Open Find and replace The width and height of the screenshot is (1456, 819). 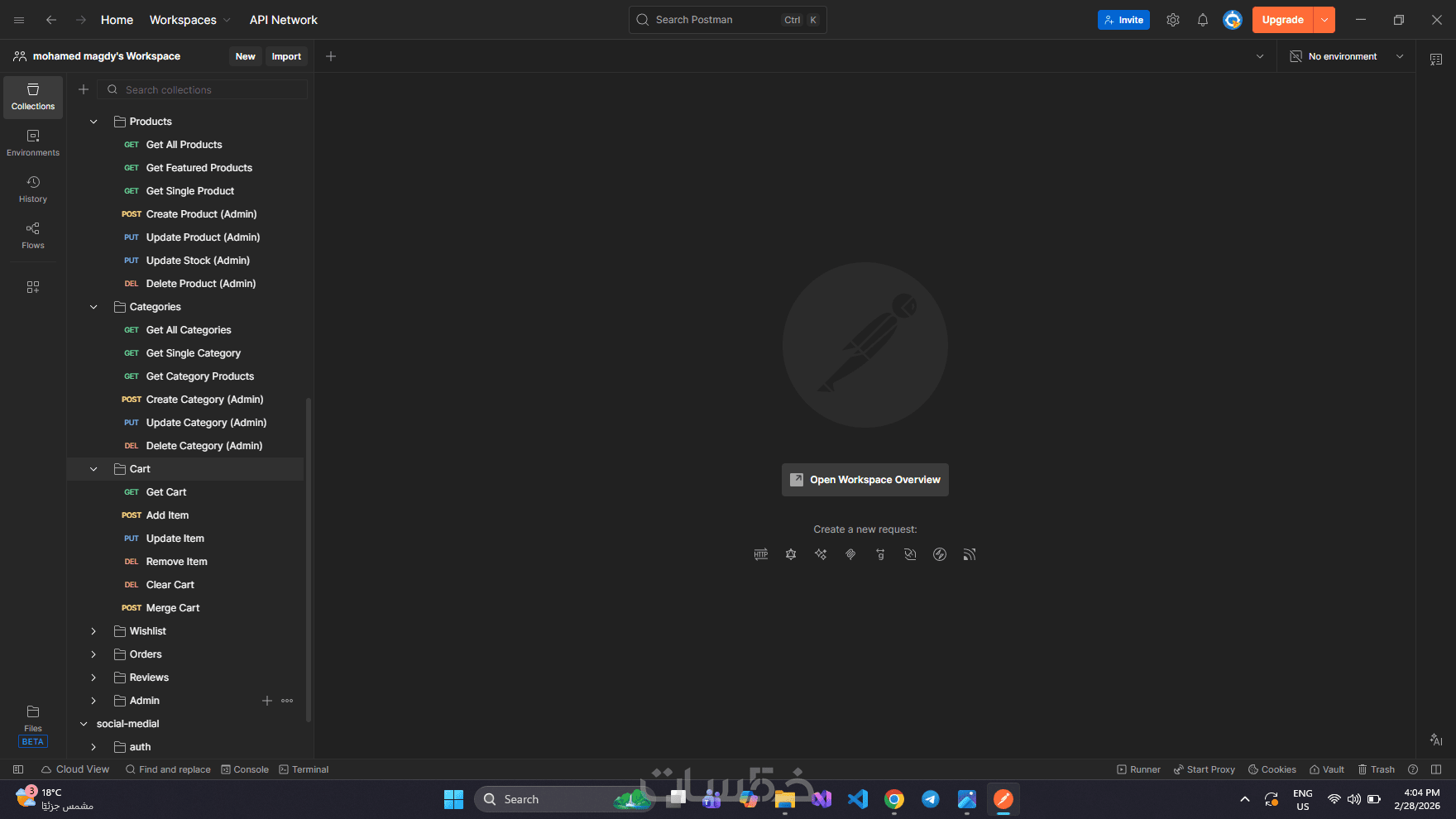coord(168,769)
